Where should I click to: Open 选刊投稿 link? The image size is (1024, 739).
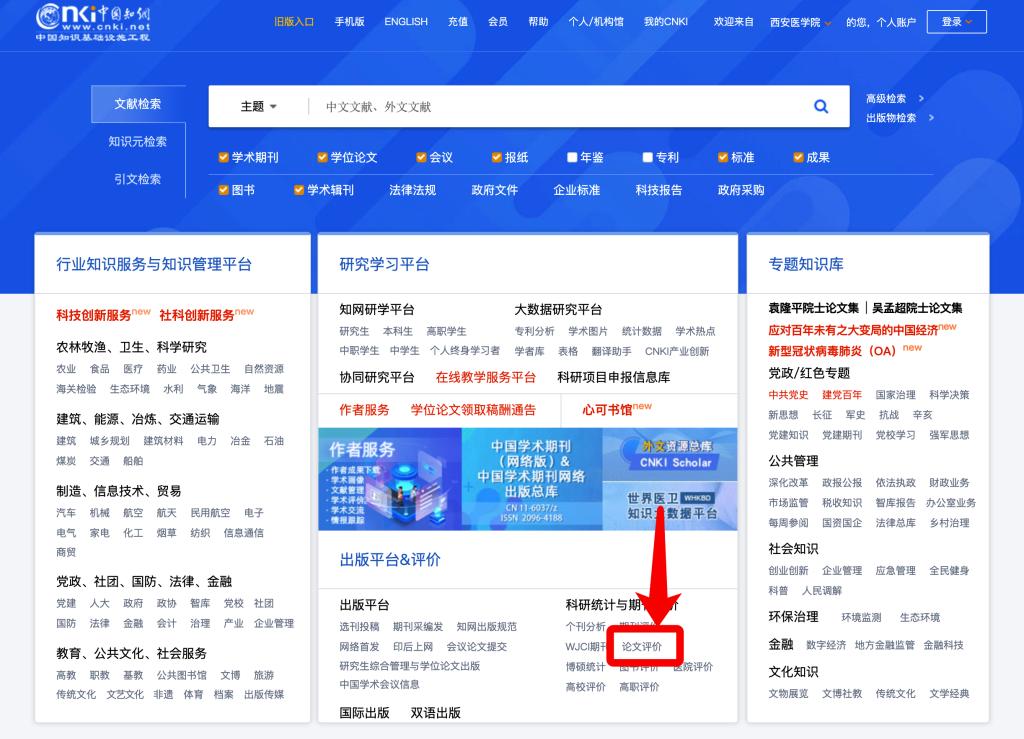[x=359, y=627]
